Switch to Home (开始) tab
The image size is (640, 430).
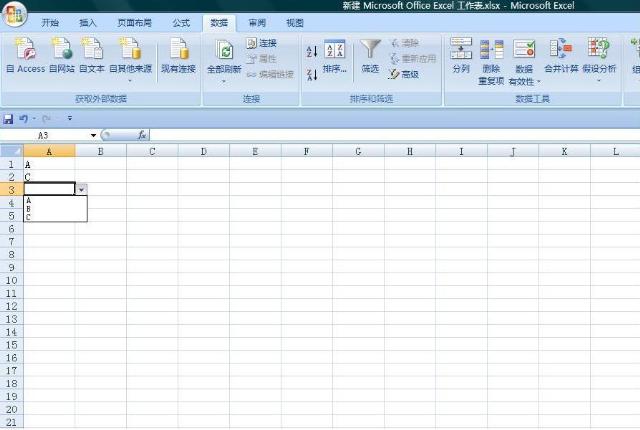click(50, 23)
